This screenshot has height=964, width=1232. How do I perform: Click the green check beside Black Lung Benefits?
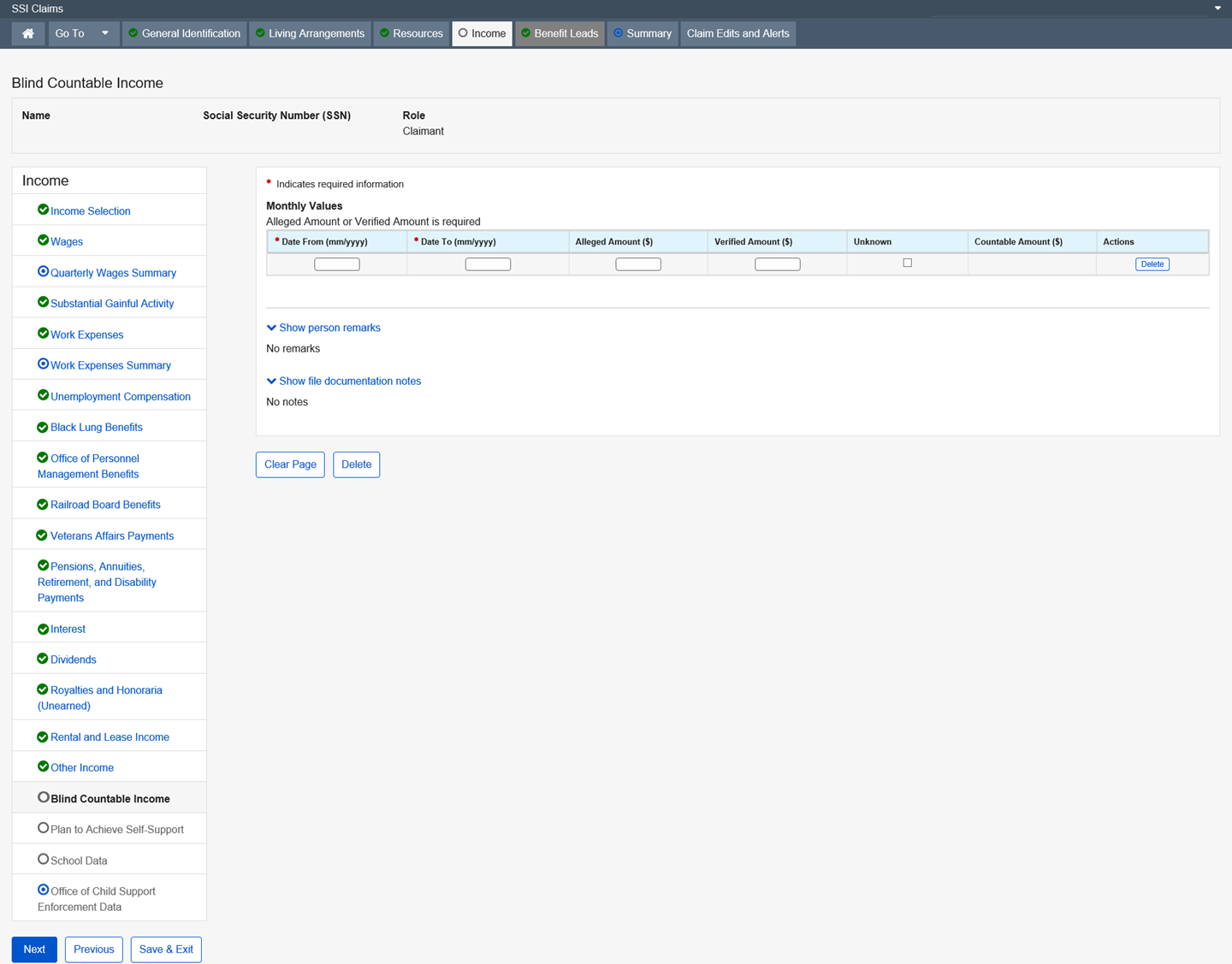[x=43, y=427]
